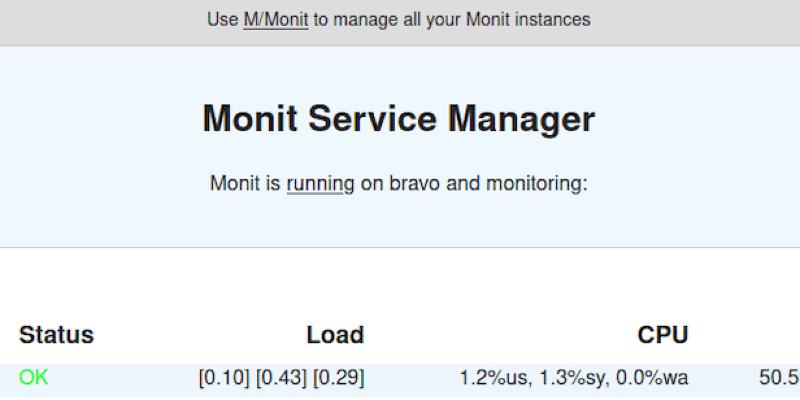Click the Status column header
Image resolution: width=800 pixels, height=400 pixels.
tap(56, 335)
